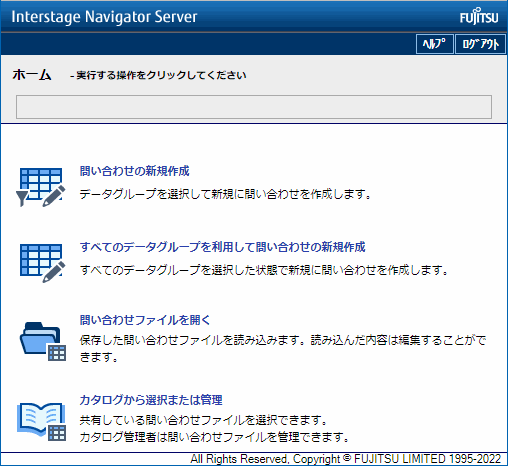The height and width of the screenshot is (466, 508).
Task: Click the all data groups table-pencil icon
Action: pyautogui.click(x=42, y=263)
